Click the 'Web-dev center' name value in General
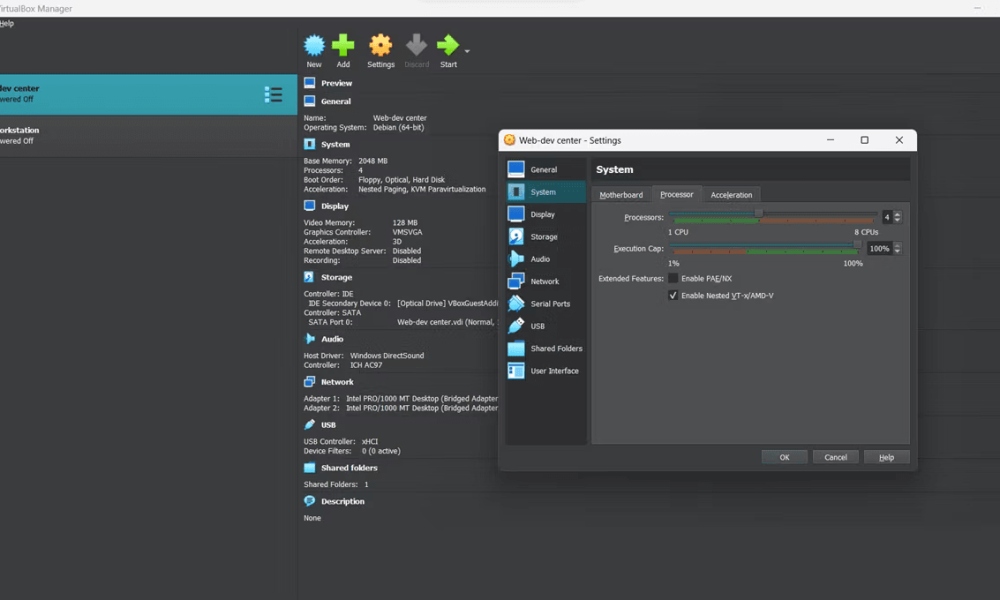The height and width of the screenshot is (600, 1000). (x=400, y=118)
